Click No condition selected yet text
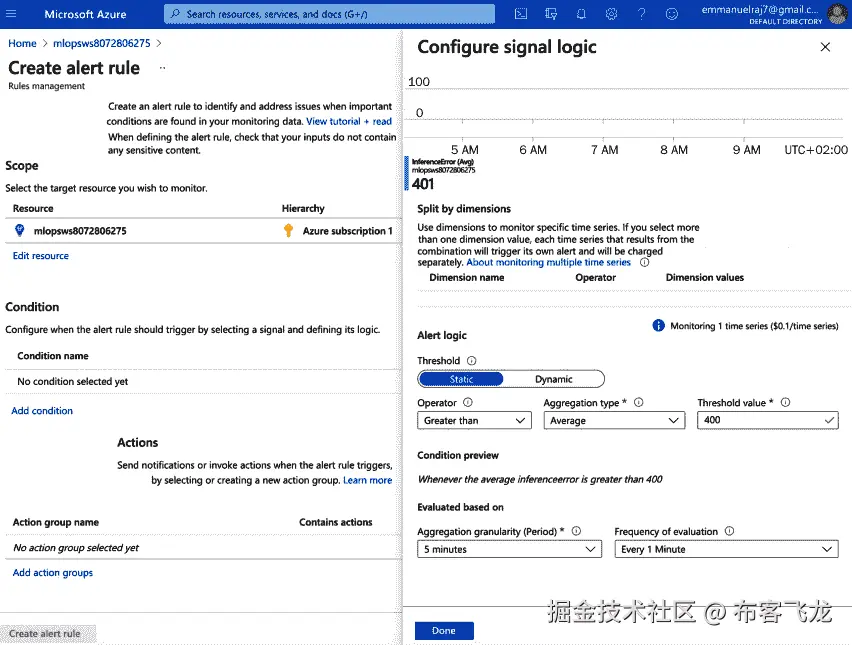This screenshot has height=645, width=852. coord(72,381)
